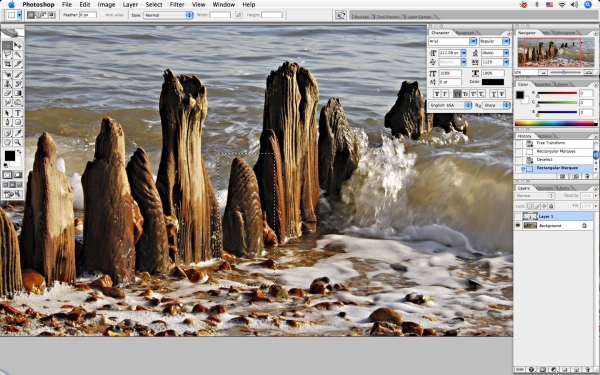Viewport: 600px width, 375px height.
Task: Open the volume control in menu bar
Action: click(x=574, y=5)
